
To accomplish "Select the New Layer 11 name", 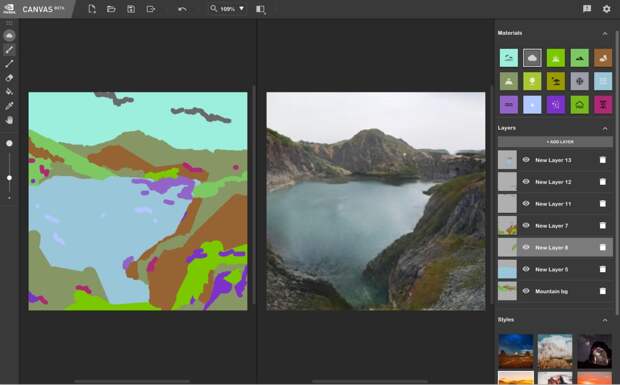I will (553, 204).
